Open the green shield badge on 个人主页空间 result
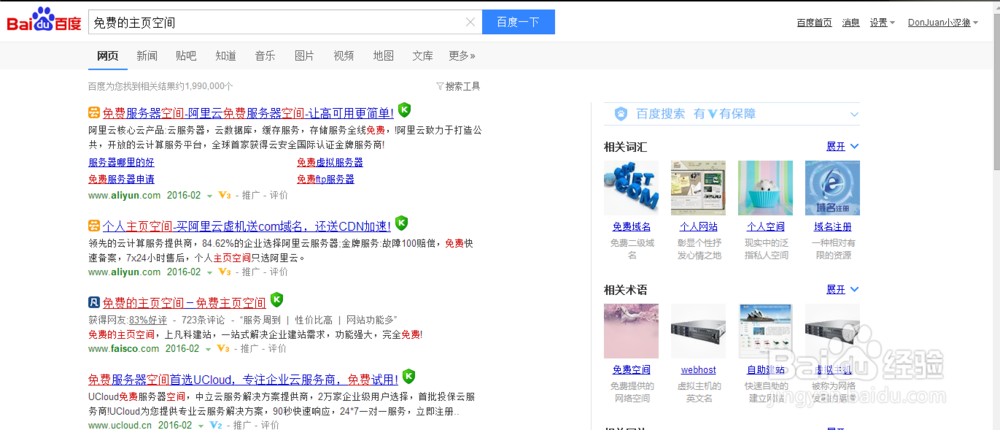1000x430 pixels. pyautogui.click(x=401, y=223)
